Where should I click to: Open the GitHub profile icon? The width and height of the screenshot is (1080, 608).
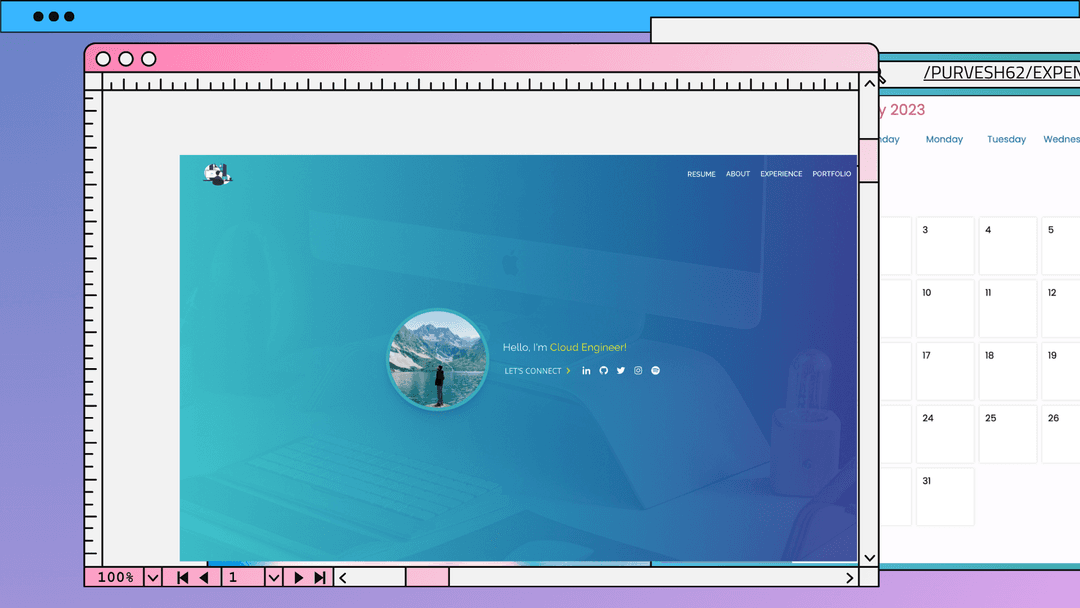[603, 371]
